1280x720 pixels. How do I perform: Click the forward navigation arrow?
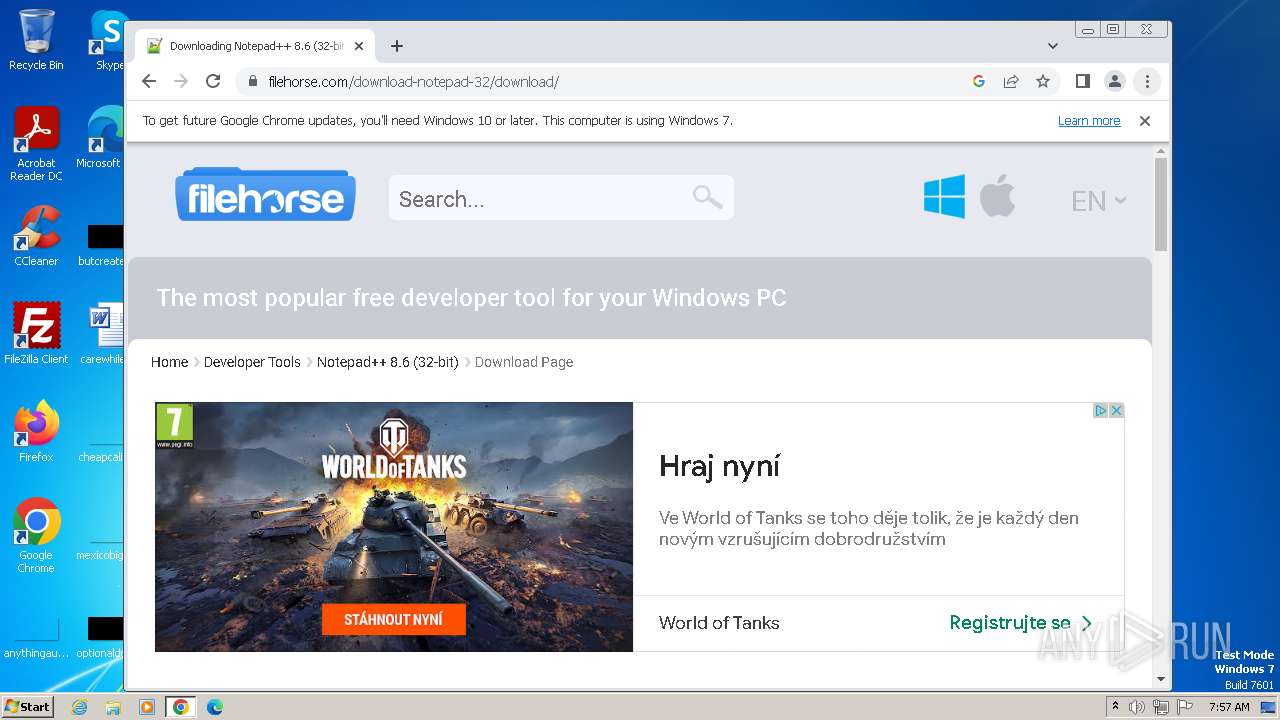pyautogui.click(x=181, y=81)
